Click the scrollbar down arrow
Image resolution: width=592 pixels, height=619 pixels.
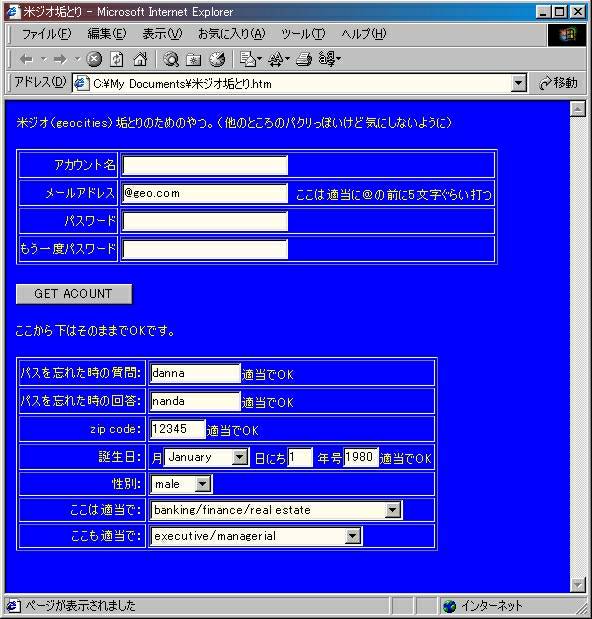click(x=578, y=584)
